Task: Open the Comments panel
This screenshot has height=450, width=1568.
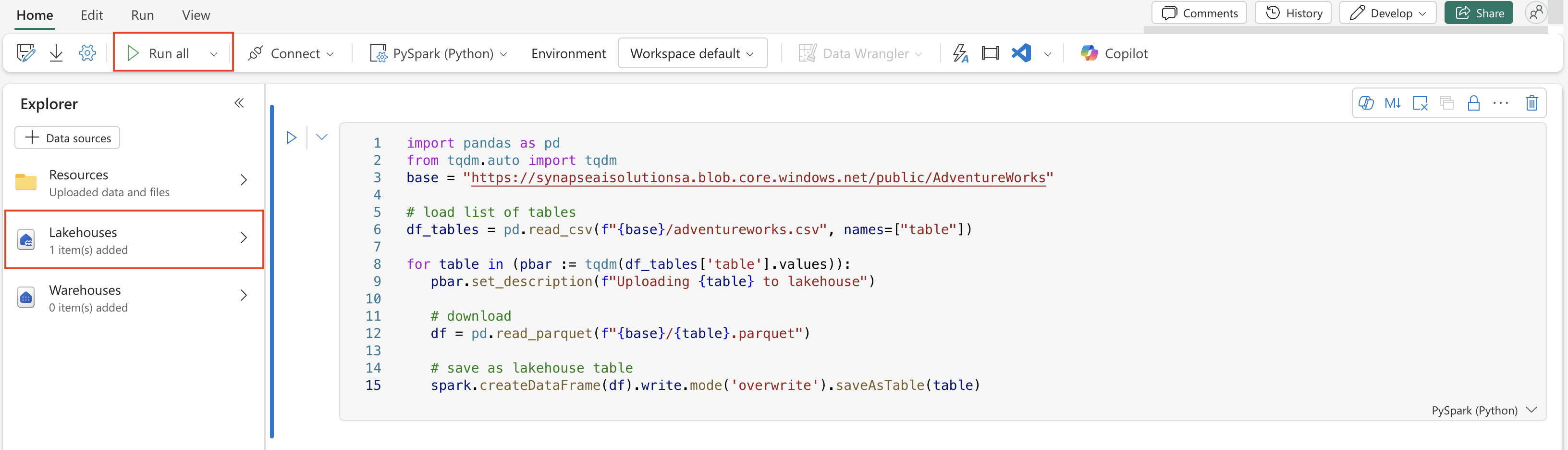Action: (1199, 13)
